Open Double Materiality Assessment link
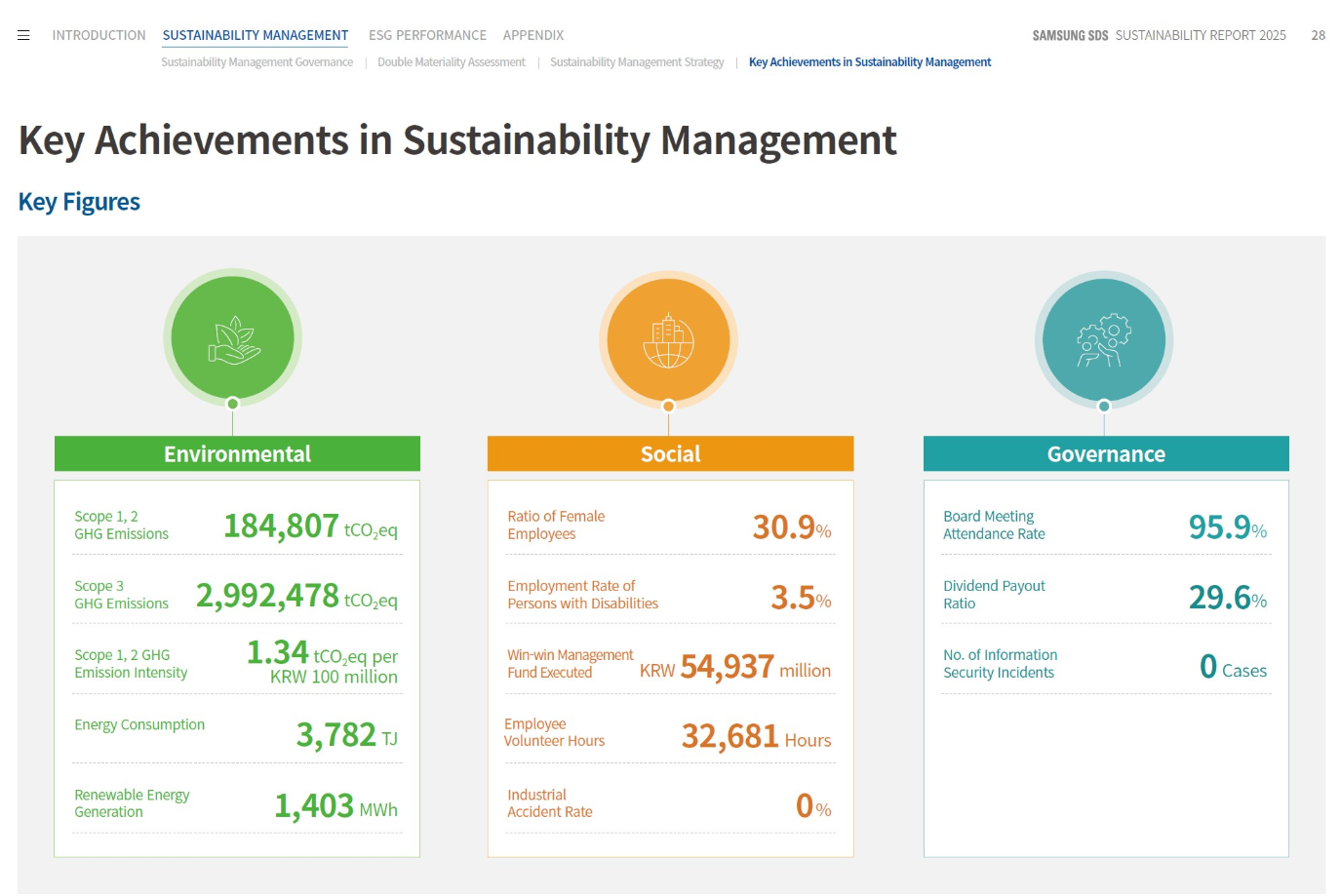Viewport: 1341px width, 896px height. [x=452, y=62]
